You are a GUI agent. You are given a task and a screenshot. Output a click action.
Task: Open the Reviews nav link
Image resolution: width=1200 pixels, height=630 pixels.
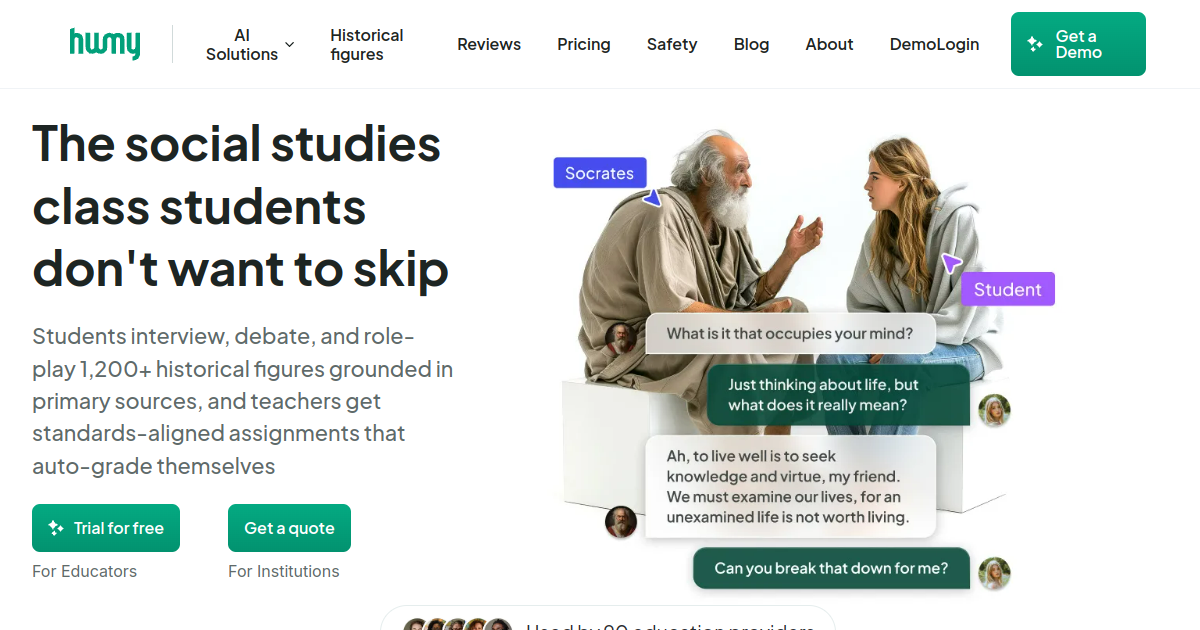(x=489, y=44)
